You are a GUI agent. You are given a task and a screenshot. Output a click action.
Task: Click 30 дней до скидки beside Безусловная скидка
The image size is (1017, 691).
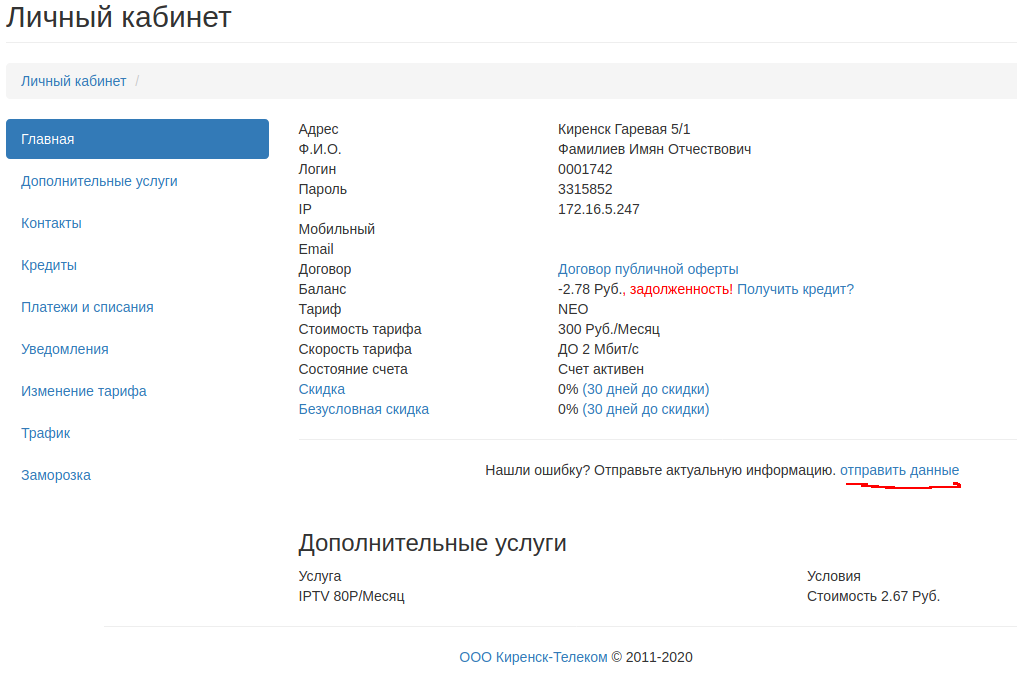pyautogui.click(x=646, y=409)
